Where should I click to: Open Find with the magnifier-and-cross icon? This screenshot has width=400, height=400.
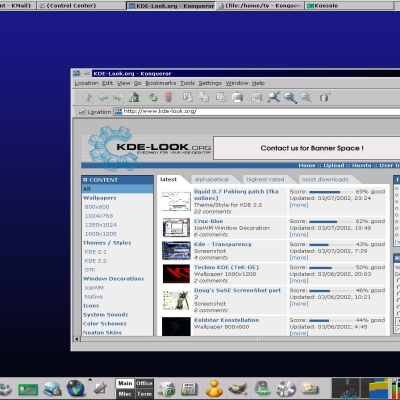click(274, 97)
